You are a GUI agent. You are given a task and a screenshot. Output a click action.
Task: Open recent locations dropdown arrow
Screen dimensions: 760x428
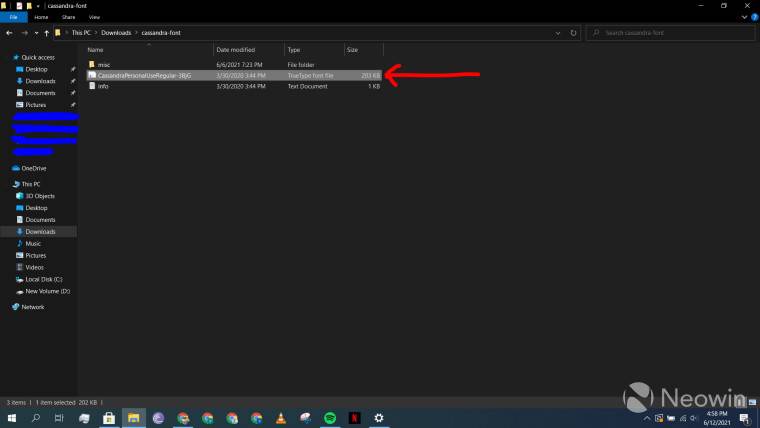(35, 33)
